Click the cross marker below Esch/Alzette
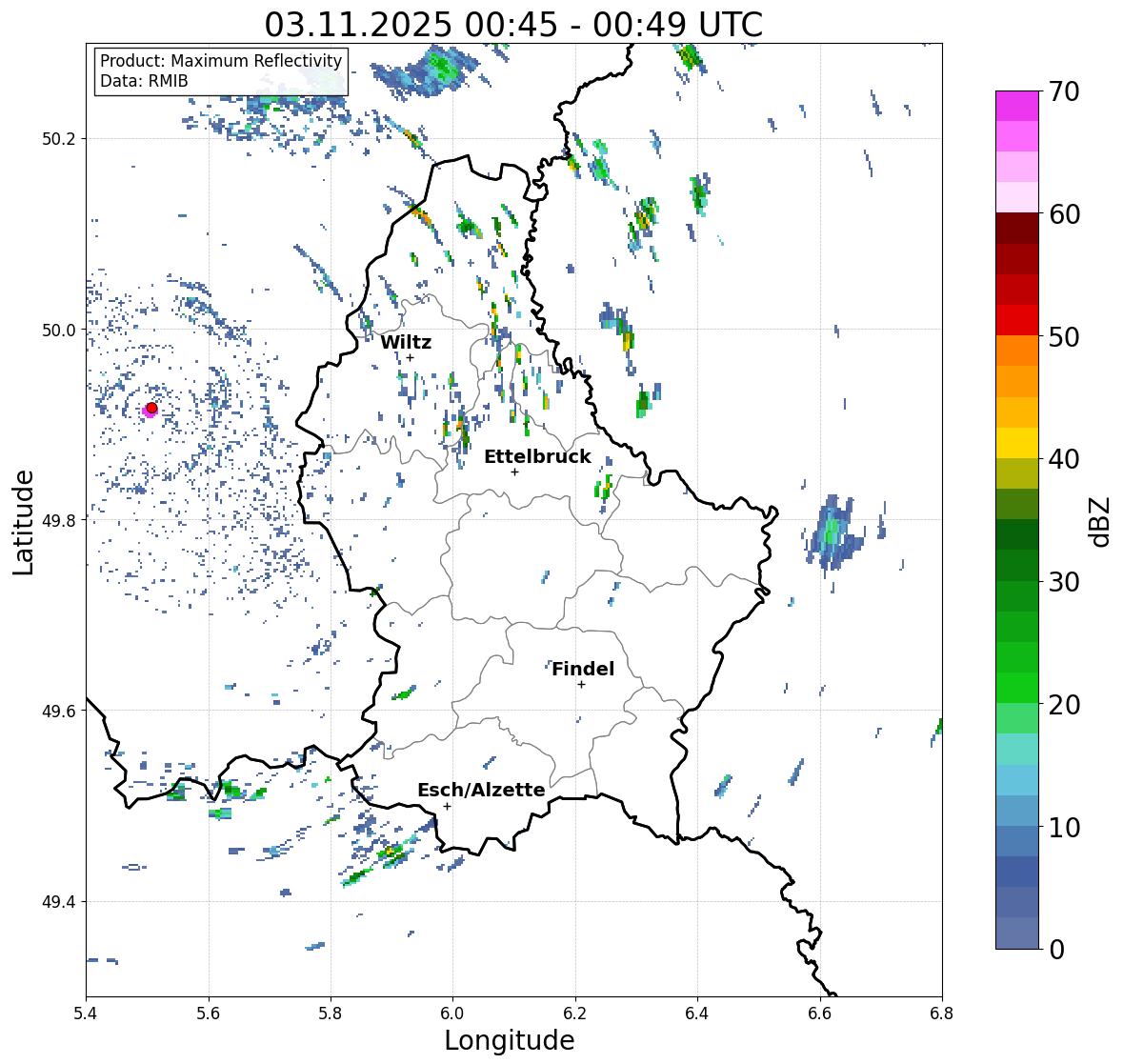 point(447,806)
